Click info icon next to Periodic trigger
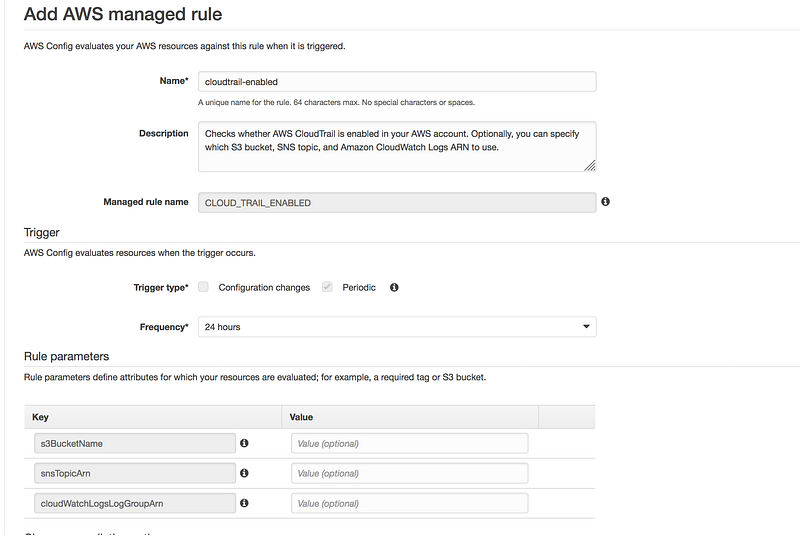 click(394, 288)
